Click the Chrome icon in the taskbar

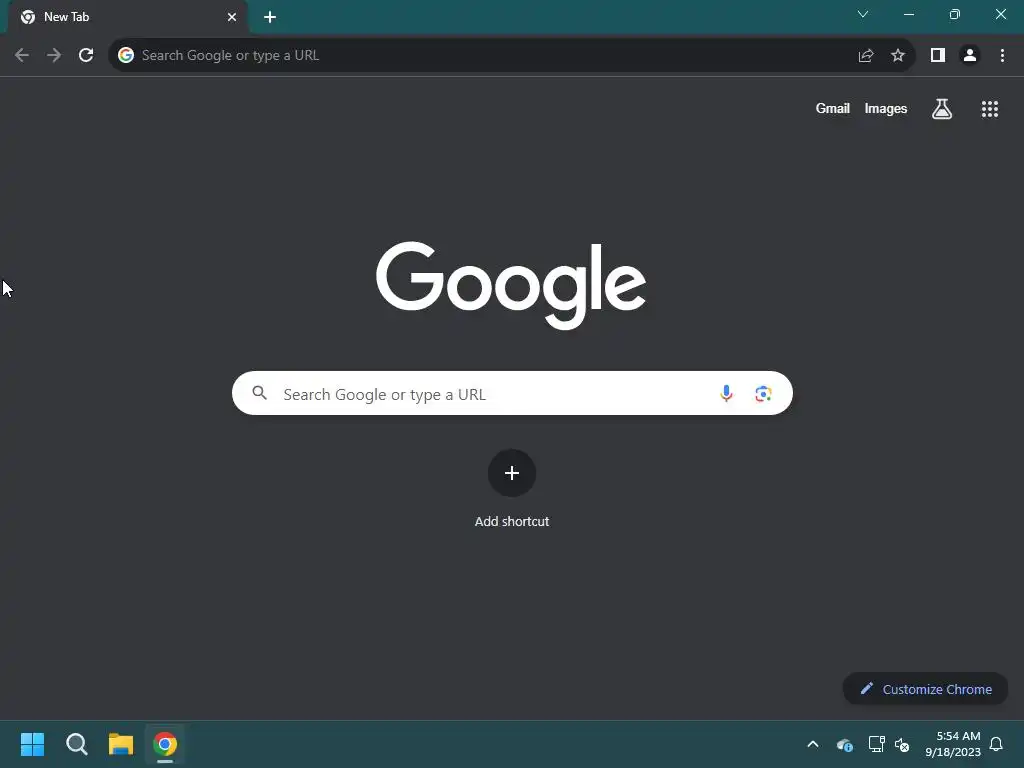click(x=165, y=744)
